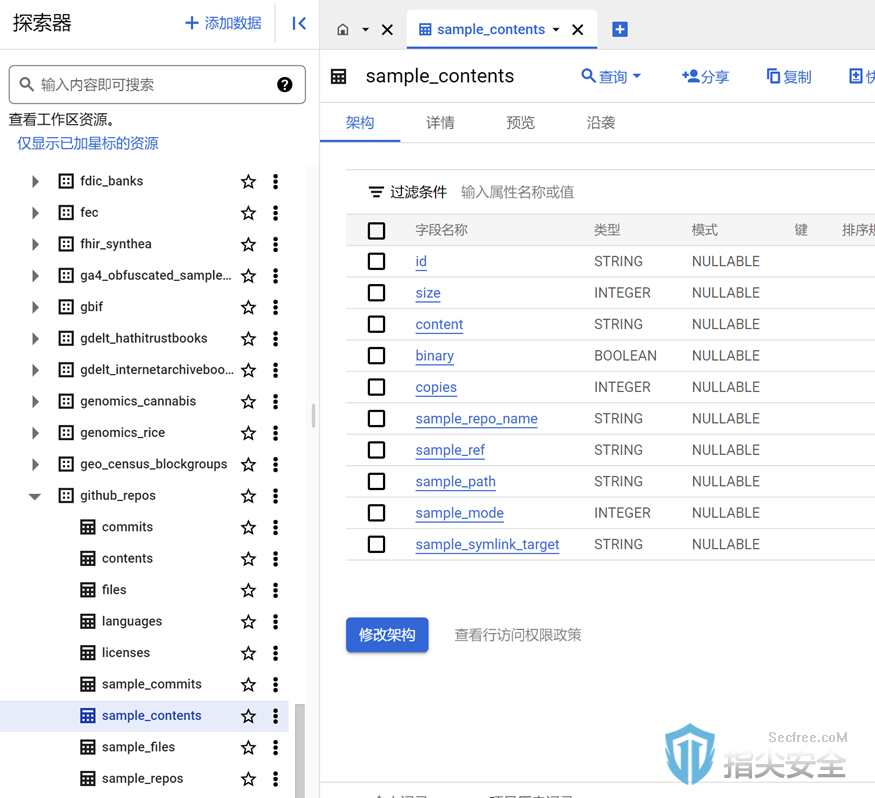Screen dimensions: 875x798
Task: Close the home tab
Action: pyautogui.click(x=387, y=30)
